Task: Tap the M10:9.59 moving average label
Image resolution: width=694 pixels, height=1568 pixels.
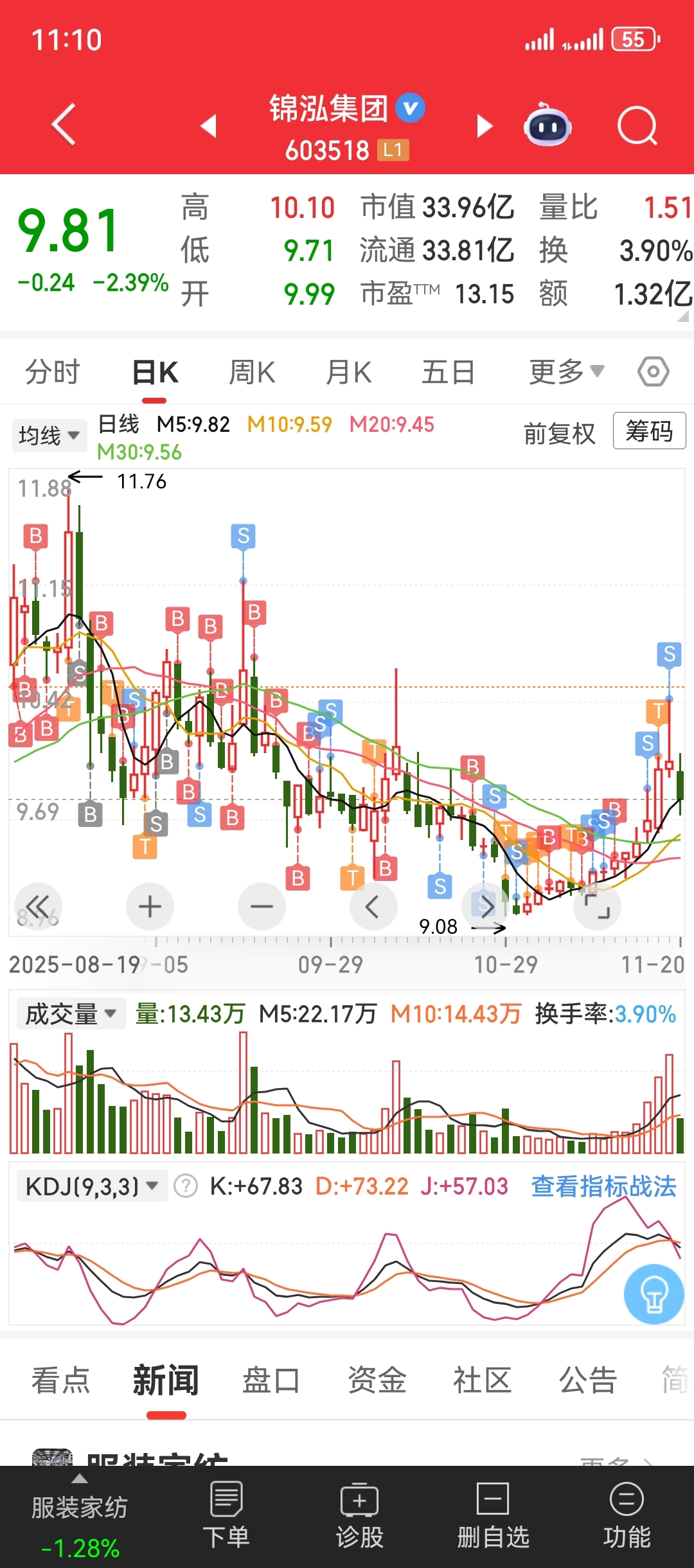Action: click(289, 424)
